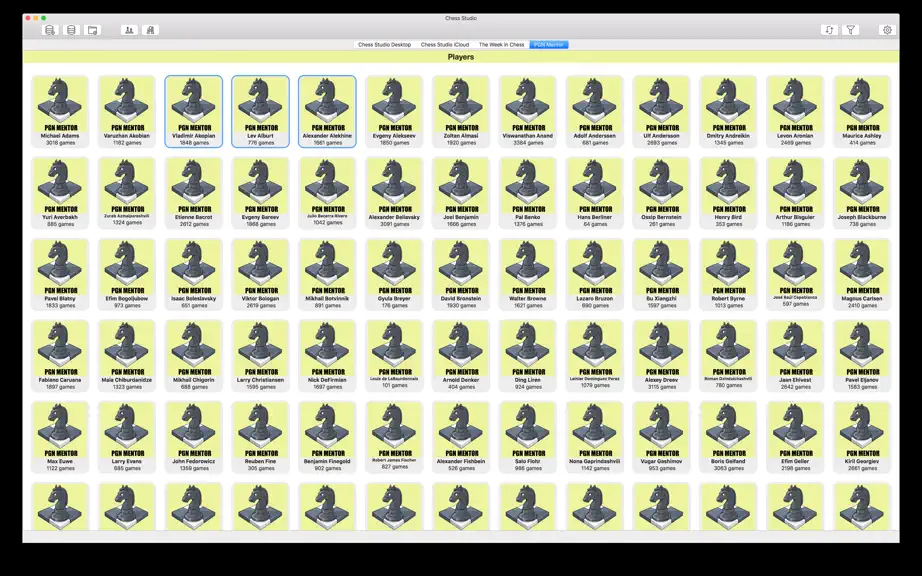Select The Week in Chess tab
Image resolution: width=922 pixels, height=576 pixels.
(501, 45)
